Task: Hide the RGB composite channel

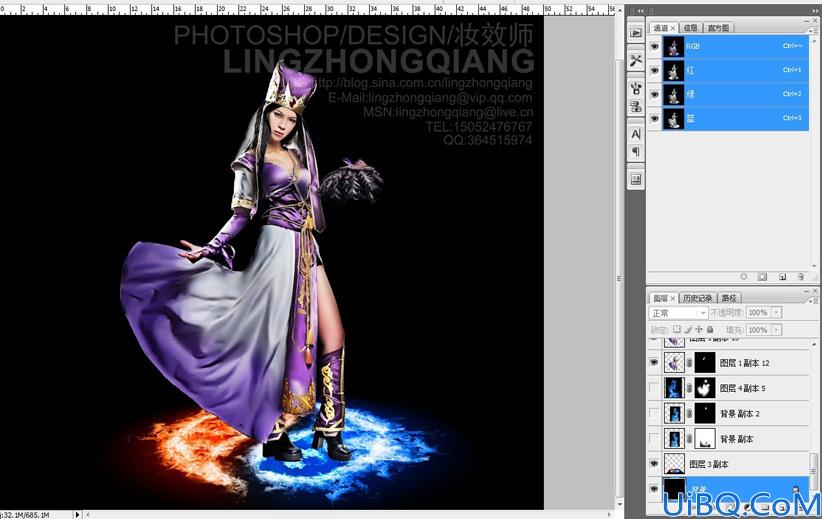Action: click(654, 46)
